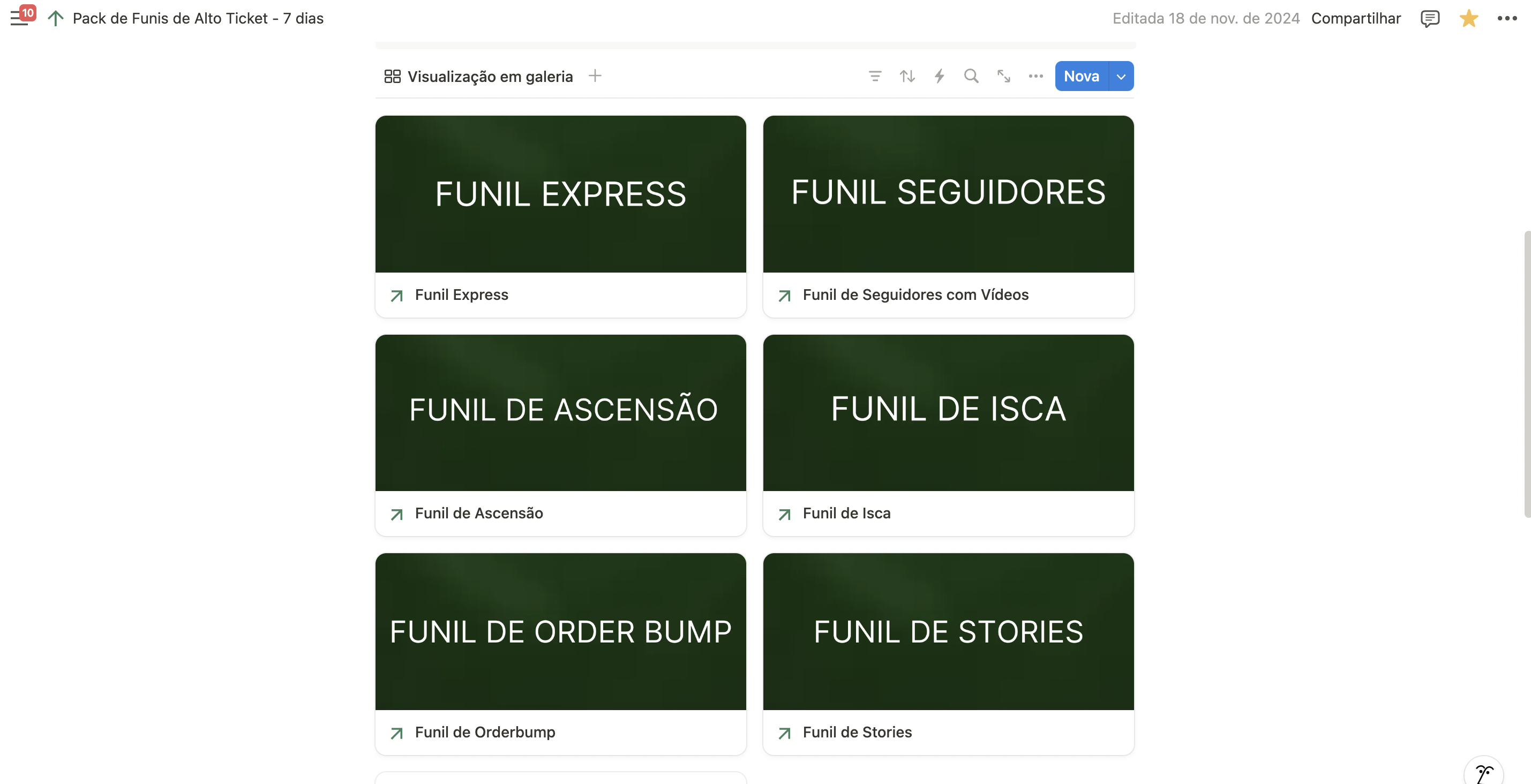Viewport: 1531px width, 784px height.
Task: Click the filter icon in database toolbar
Action: 875,76
